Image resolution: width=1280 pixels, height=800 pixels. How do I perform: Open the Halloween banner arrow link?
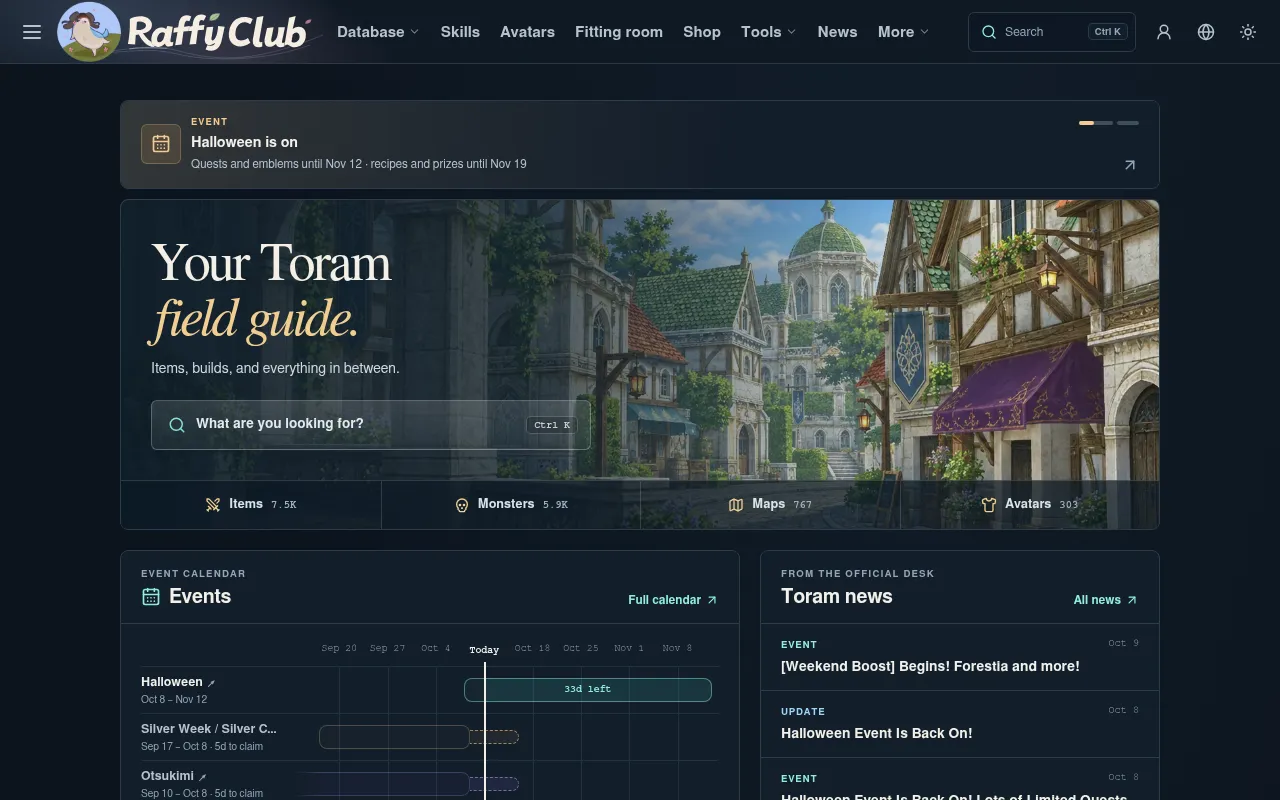click(x=1130, y=165)
